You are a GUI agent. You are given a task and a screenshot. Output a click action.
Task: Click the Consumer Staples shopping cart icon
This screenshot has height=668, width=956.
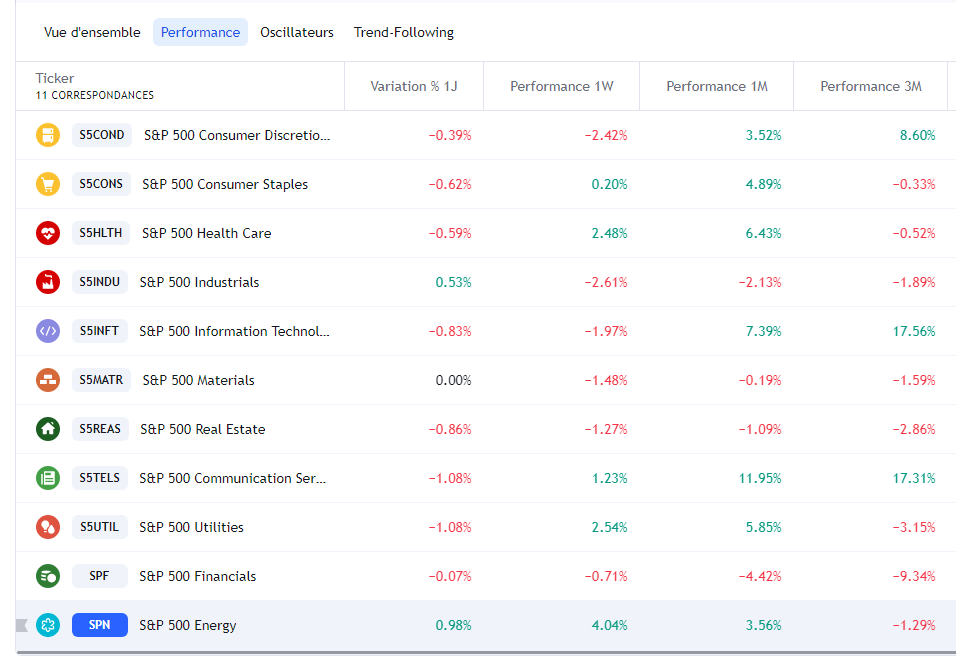(48, 184)
